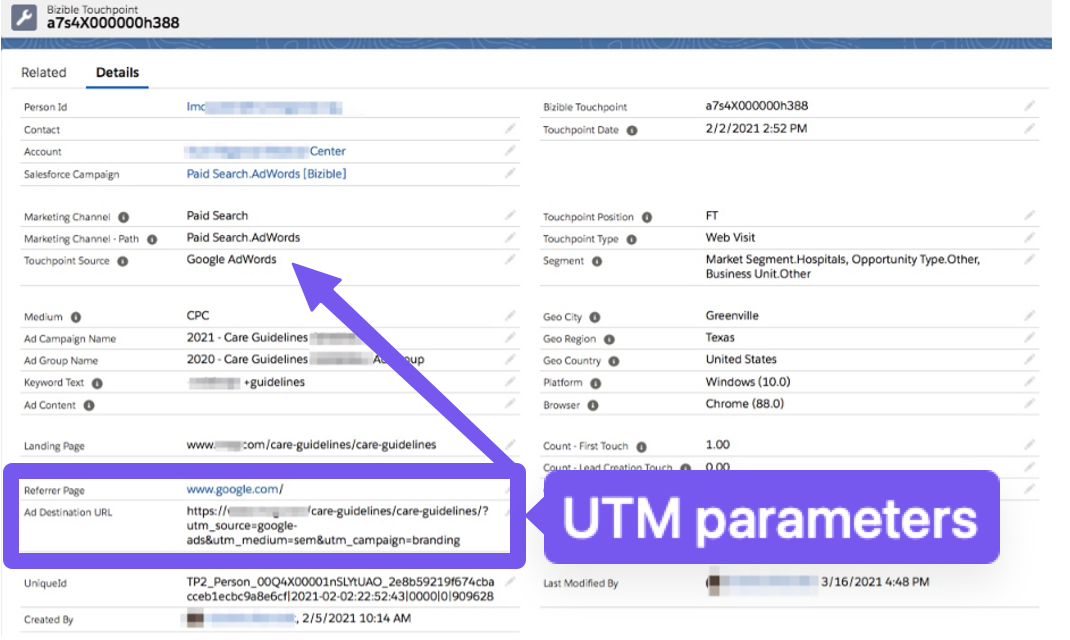Screen dimensions: 1070x640
Task: Edit Touchpoint Date with pencil icon
Action: [x=1030, y=128]
